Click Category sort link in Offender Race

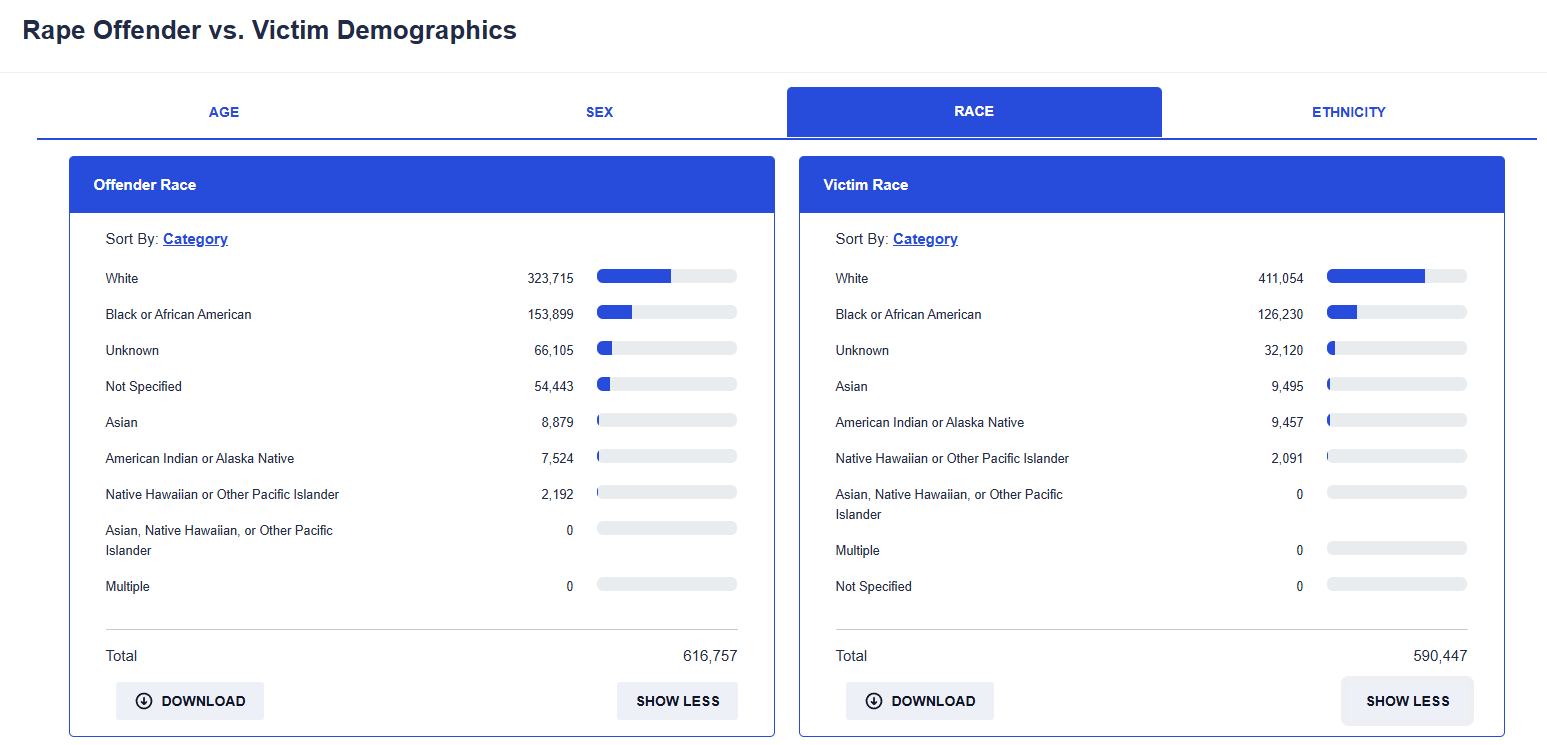195,239
